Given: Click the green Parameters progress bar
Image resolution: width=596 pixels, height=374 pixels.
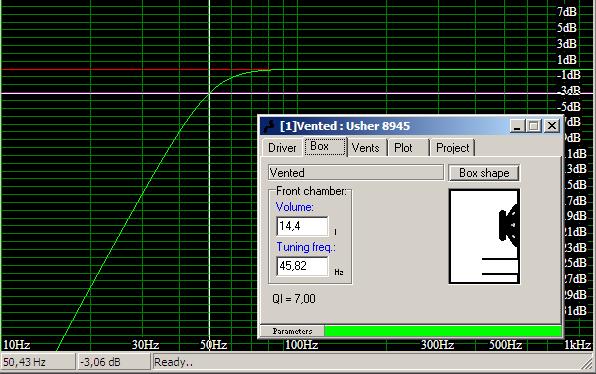Looking at the screenshot, I should pos(443,331).
